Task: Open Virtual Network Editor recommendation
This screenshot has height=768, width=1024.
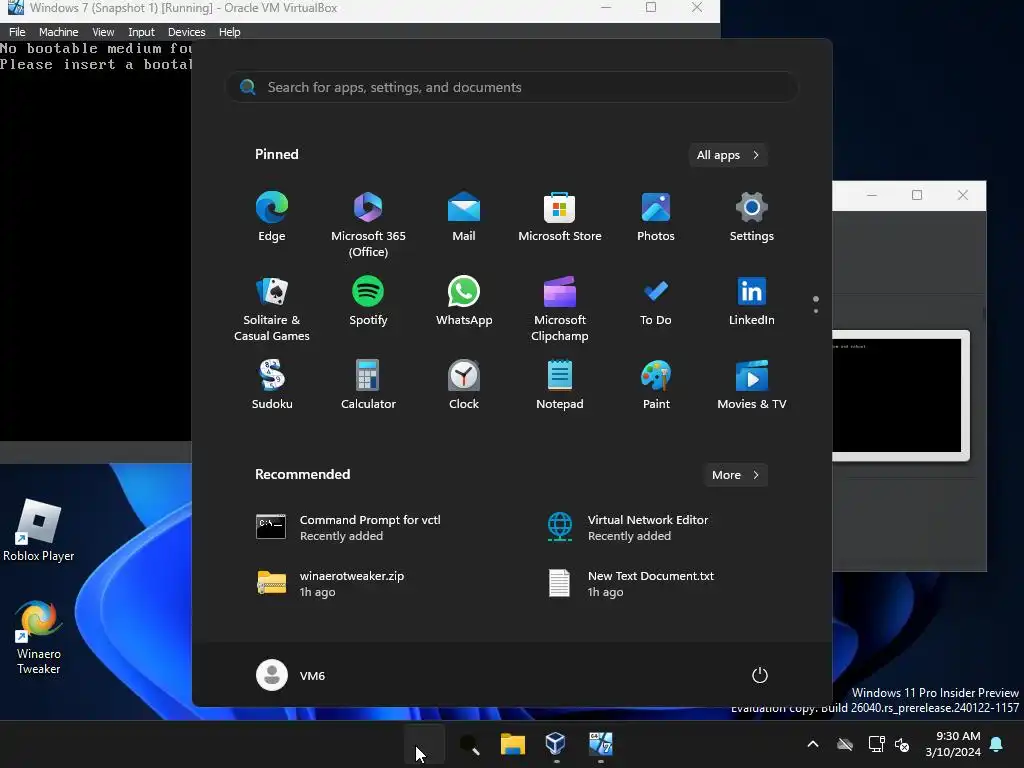Action: click(x=628, y=528)
